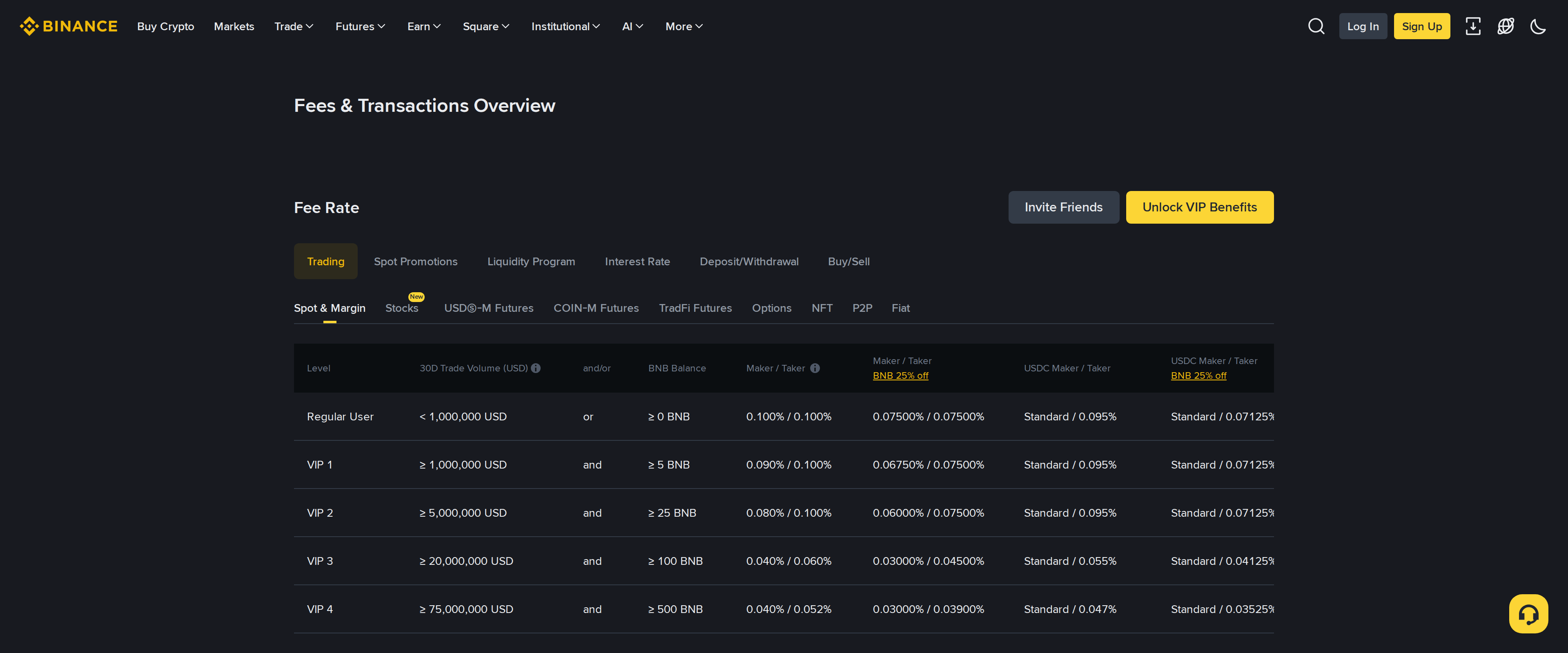
Task: Open the language globe icon
Action: [x=1505, y=26]
